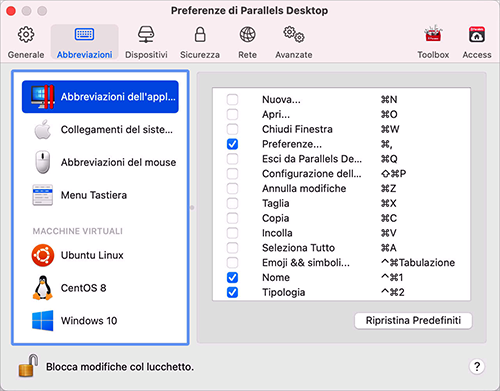Image resolution: width=500 pixels, height=391 pixels.
Task: Uncheck the Tipologia shortcut checkbox
Action: [232, 292]
